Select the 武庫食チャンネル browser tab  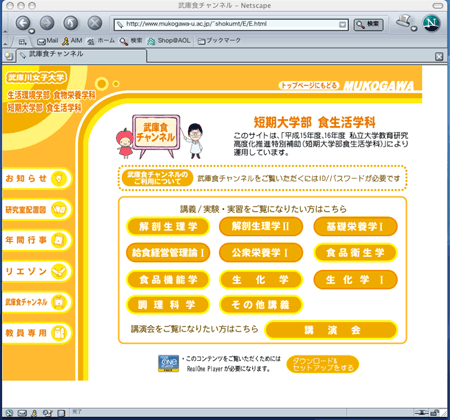(82, 55)
